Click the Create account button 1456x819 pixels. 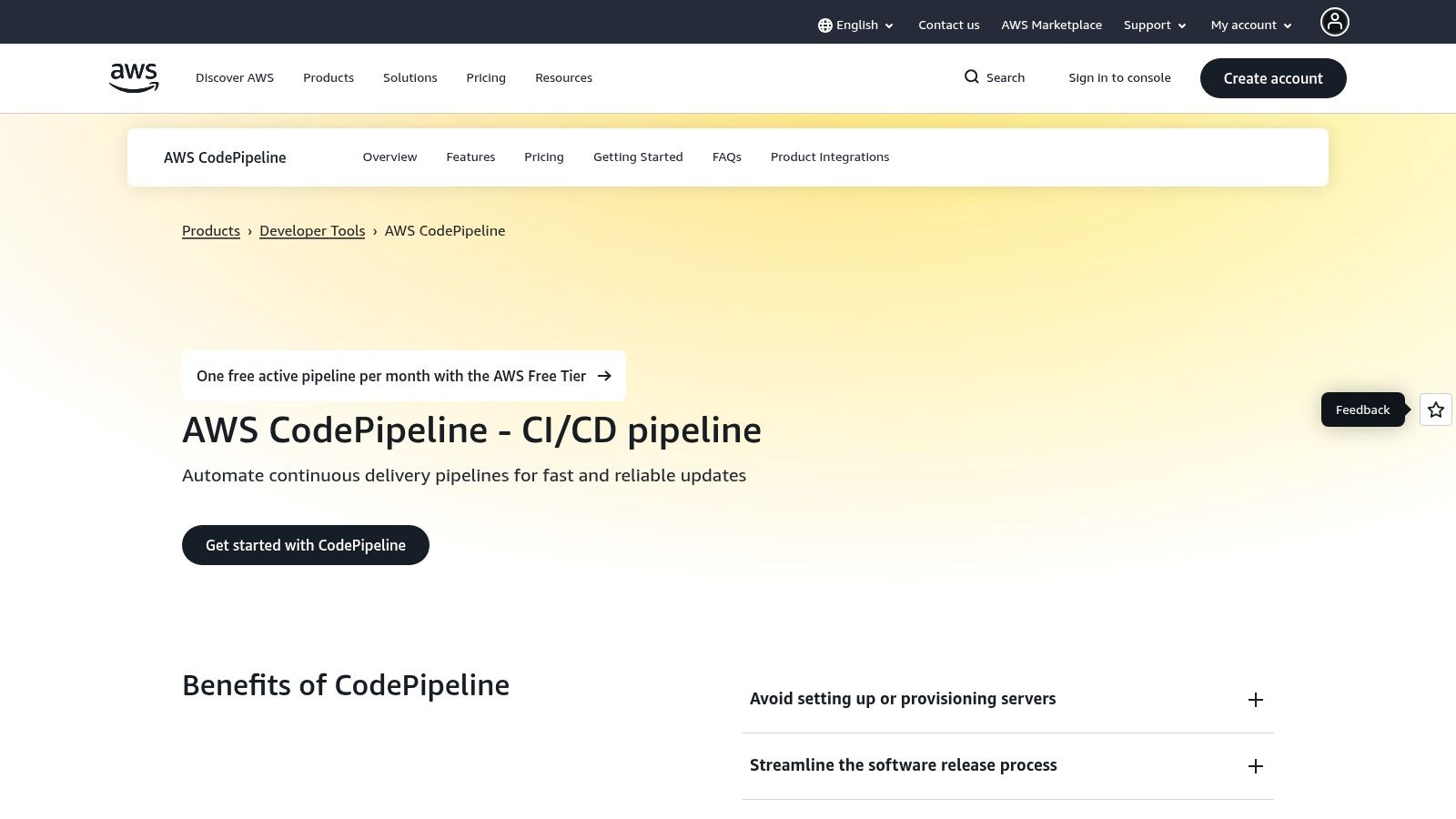(1273, 78)
